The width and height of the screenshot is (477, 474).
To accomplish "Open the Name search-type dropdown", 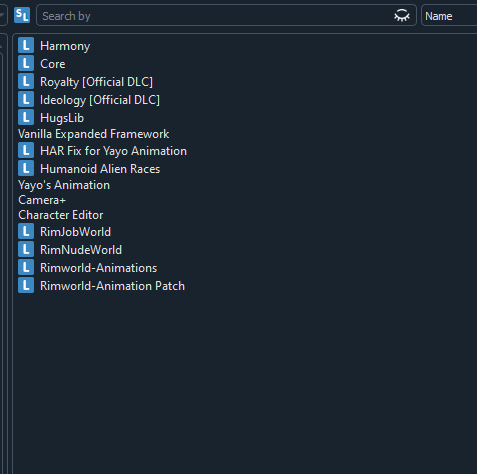I will 449,15.
